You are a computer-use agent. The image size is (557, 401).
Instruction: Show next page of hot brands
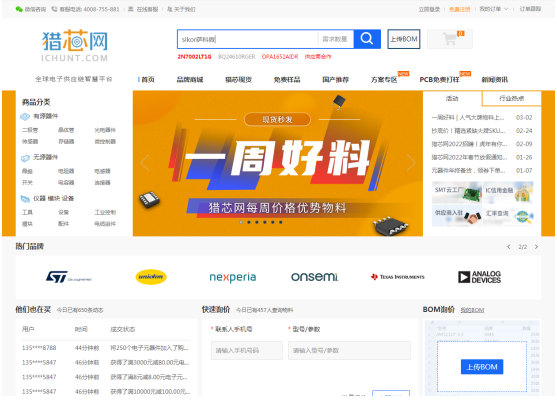(x=536, y=247)
